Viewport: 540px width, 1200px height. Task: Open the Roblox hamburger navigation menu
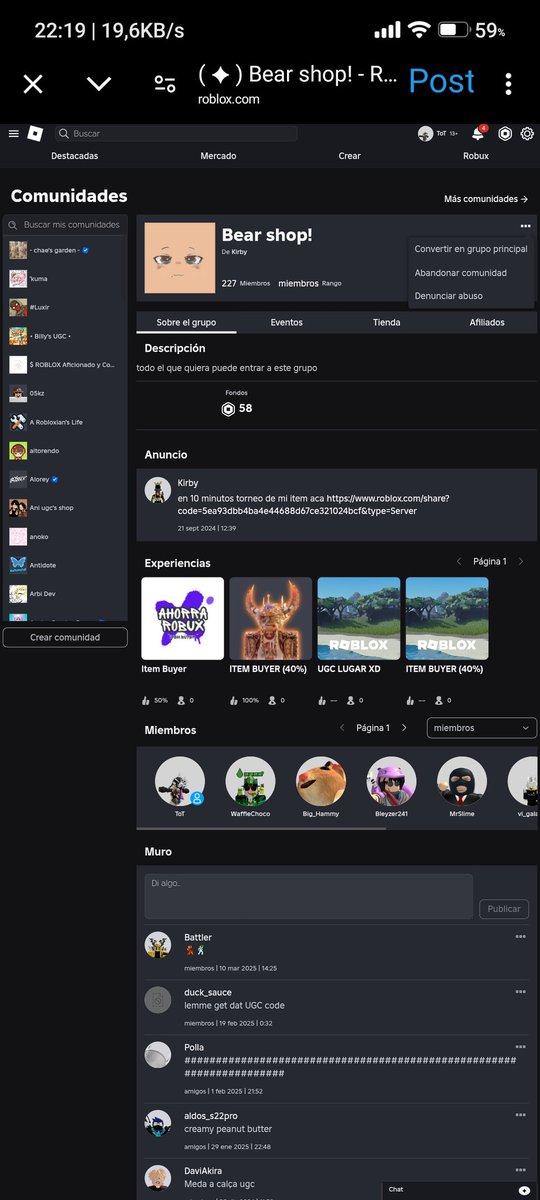pos(14,133)
